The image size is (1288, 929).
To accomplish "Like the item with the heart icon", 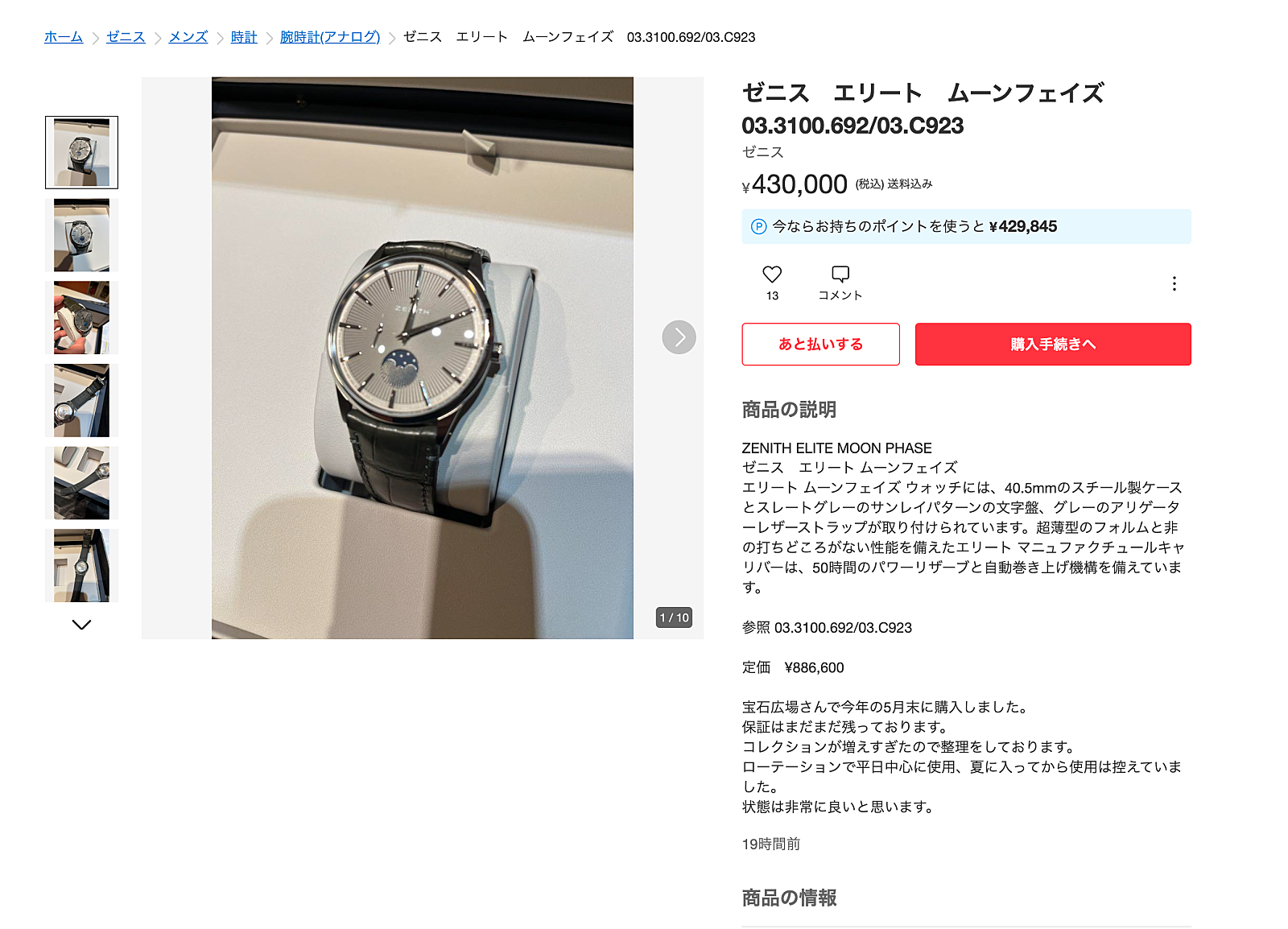I will [x=772, y=275].
